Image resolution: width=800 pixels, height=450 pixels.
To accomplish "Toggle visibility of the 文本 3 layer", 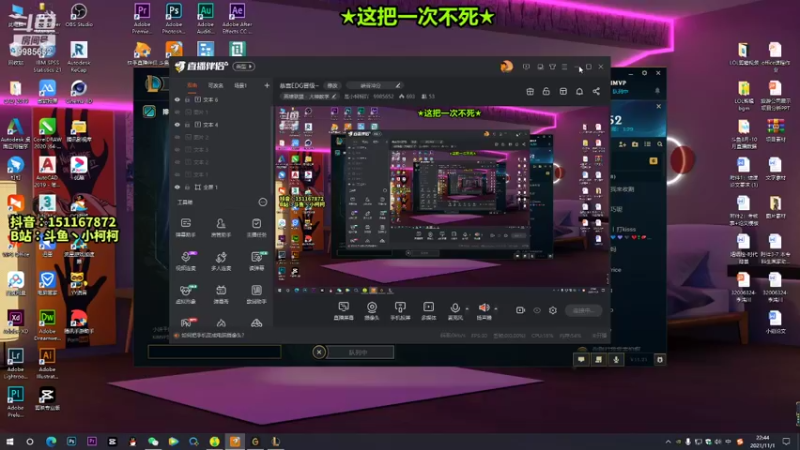I will [x=177, y=149].
